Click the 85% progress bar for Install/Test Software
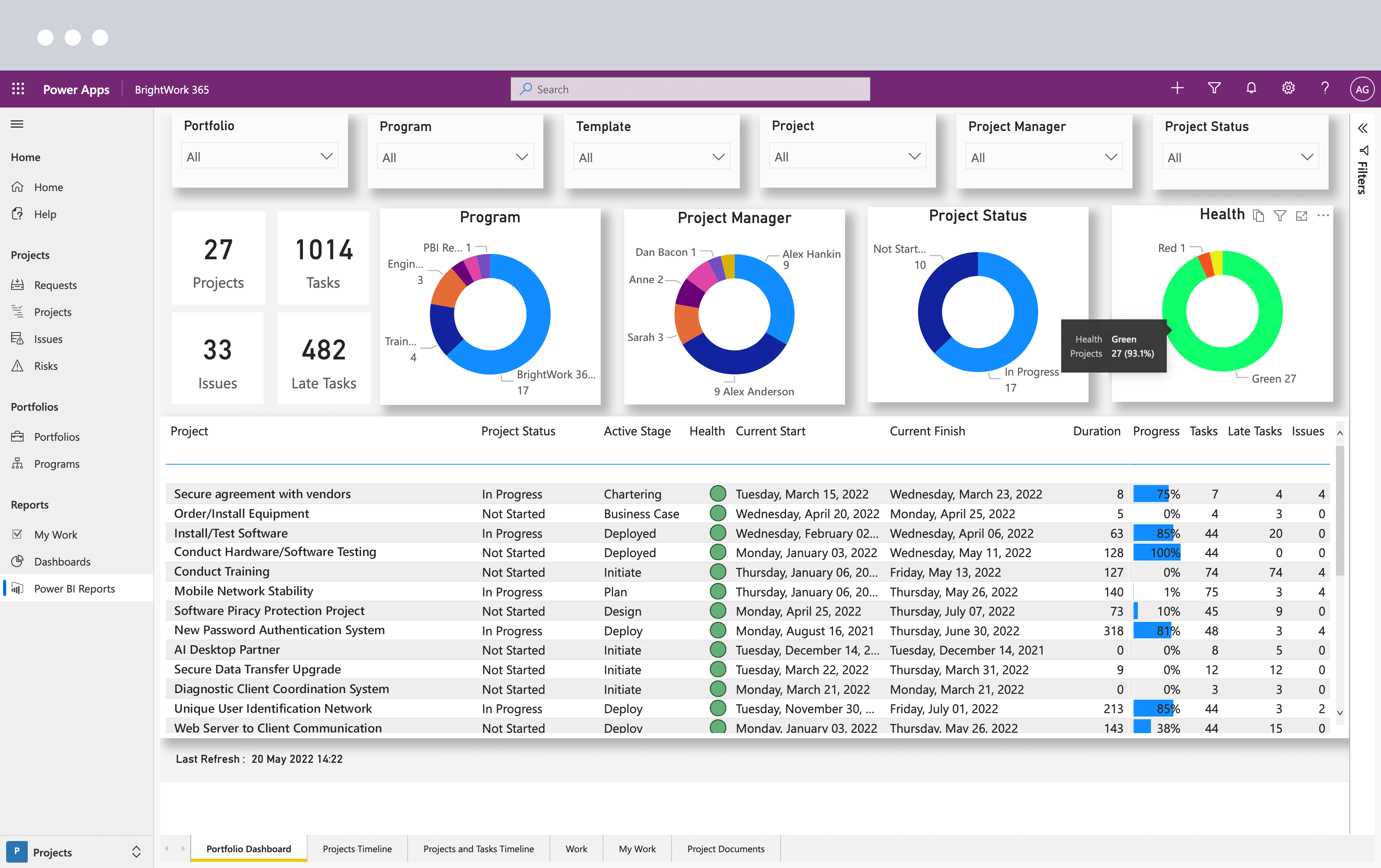The width and height of the screenshot is (1381, 868). (1154, 532)
